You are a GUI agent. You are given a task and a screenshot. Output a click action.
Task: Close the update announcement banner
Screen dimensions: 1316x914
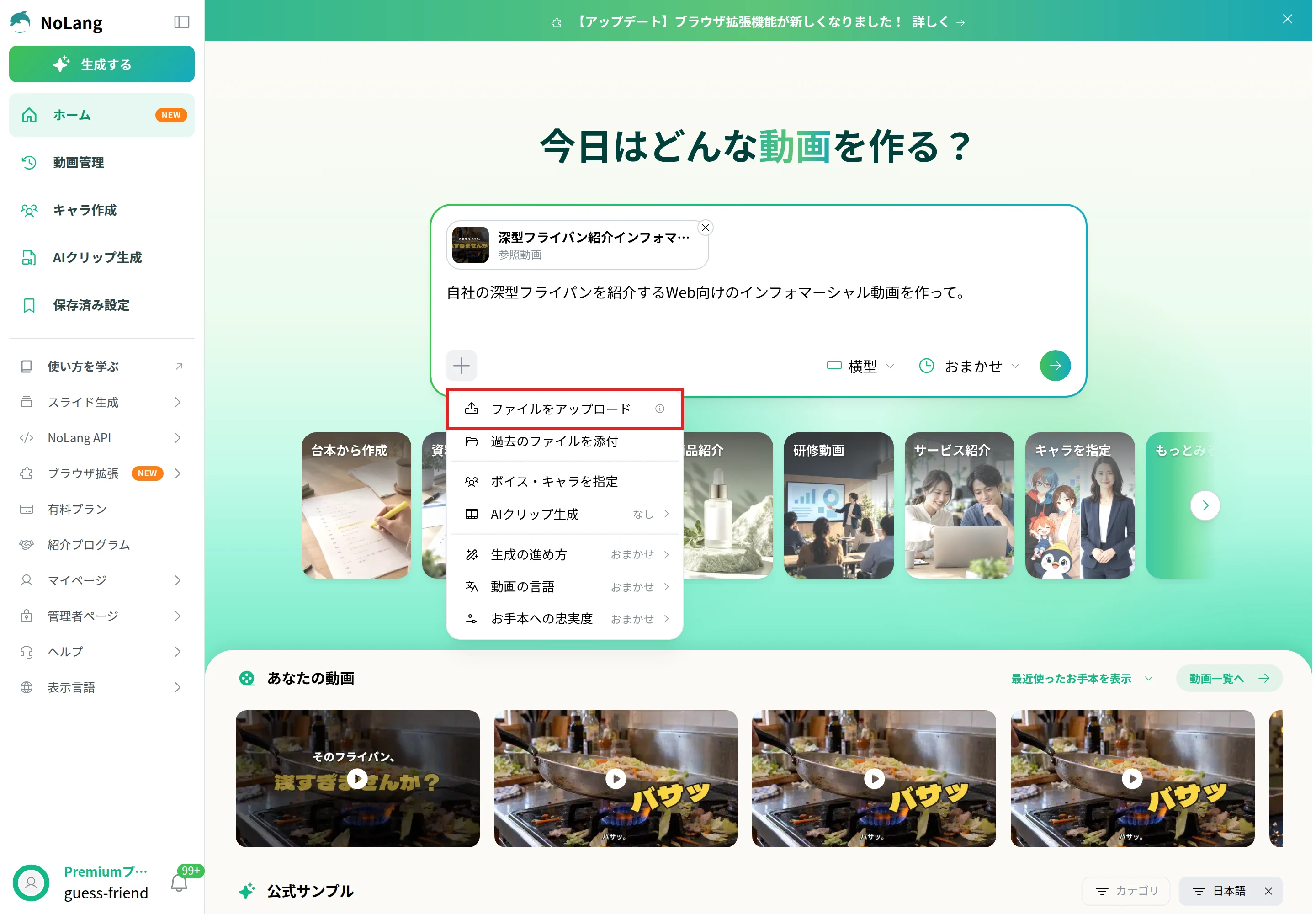1287,20
